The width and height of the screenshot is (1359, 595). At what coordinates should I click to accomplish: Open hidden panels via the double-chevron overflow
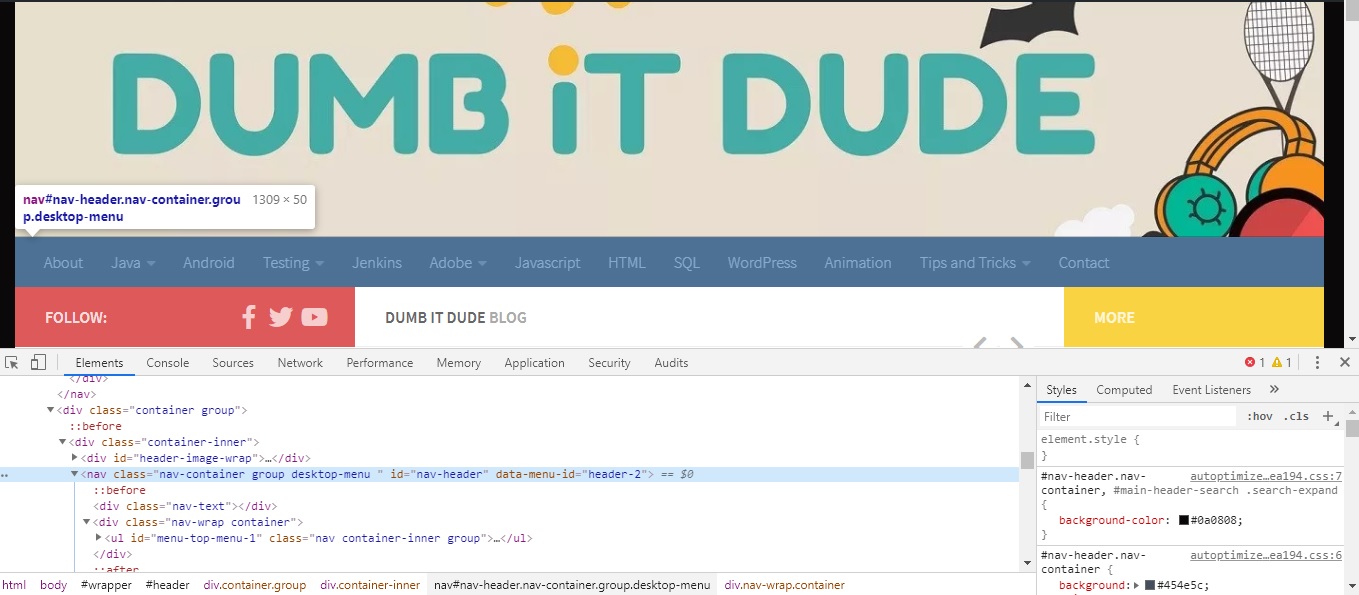point(1274,389)
